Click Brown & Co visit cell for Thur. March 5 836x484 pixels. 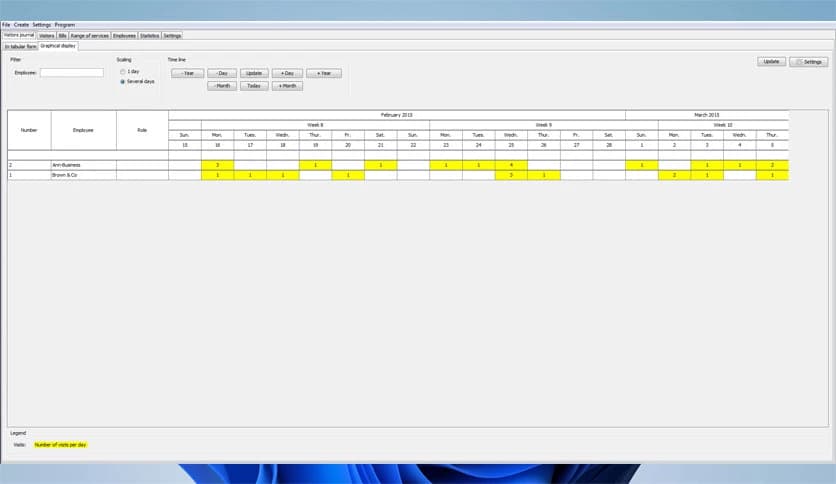tap(772, 175)
